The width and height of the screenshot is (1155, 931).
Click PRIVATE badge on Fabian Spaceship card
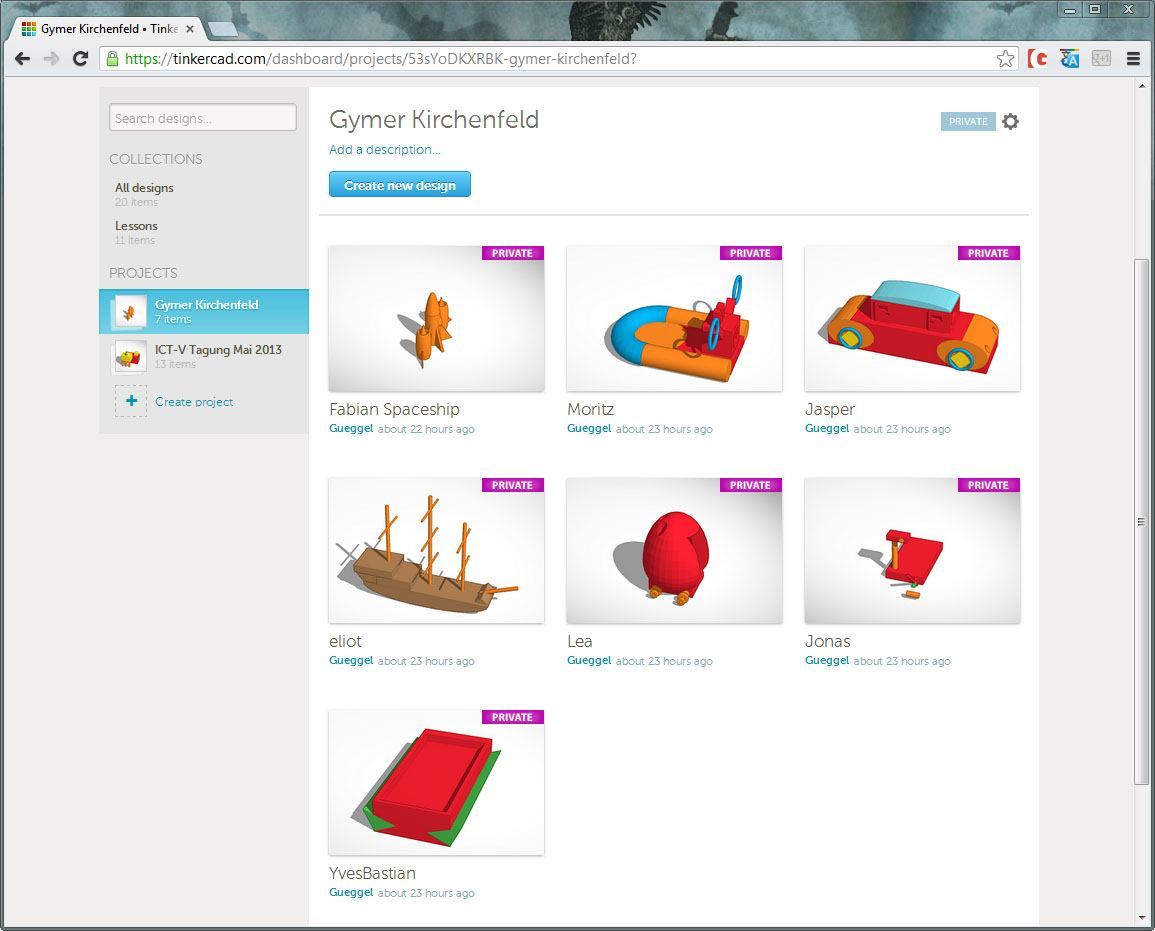[x=513, y=253]
